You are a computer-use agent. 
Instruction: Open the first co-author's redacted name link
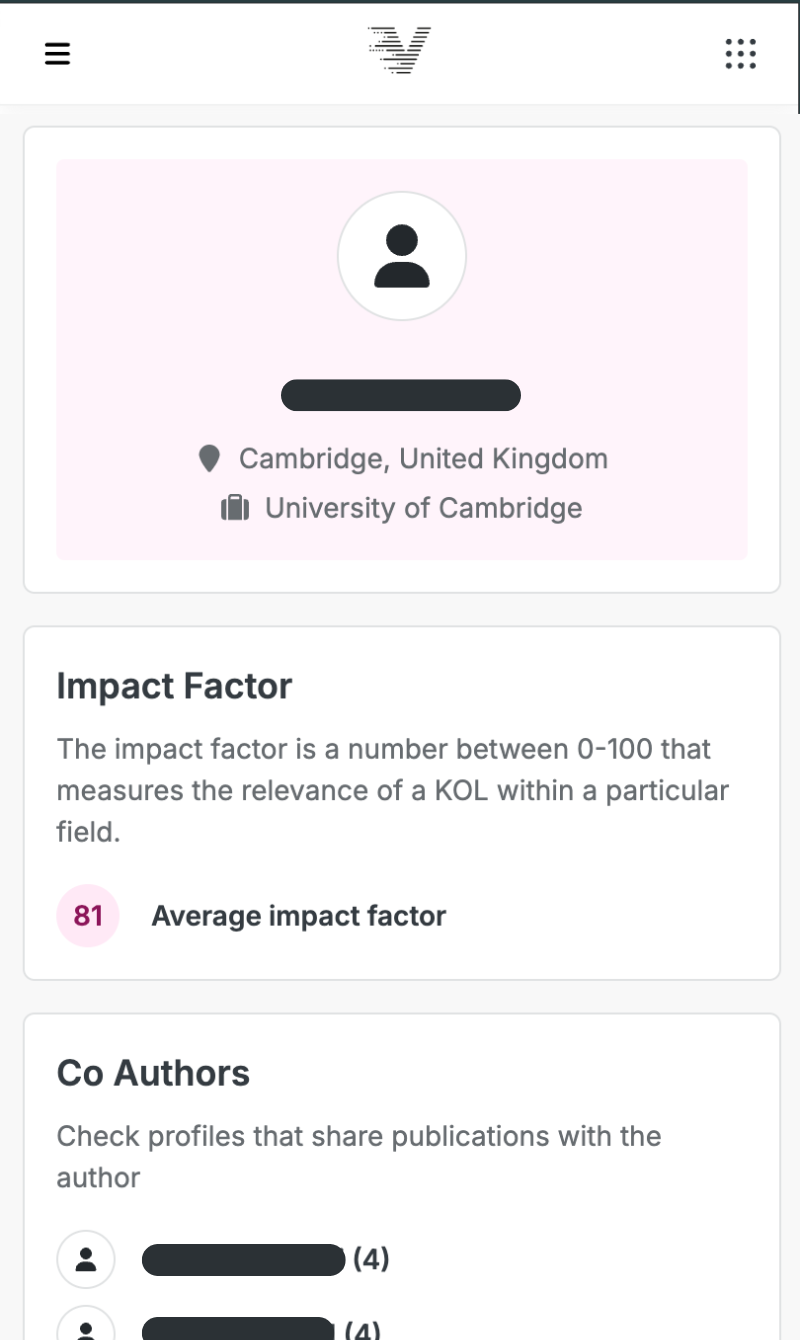tap(243, 1260)
